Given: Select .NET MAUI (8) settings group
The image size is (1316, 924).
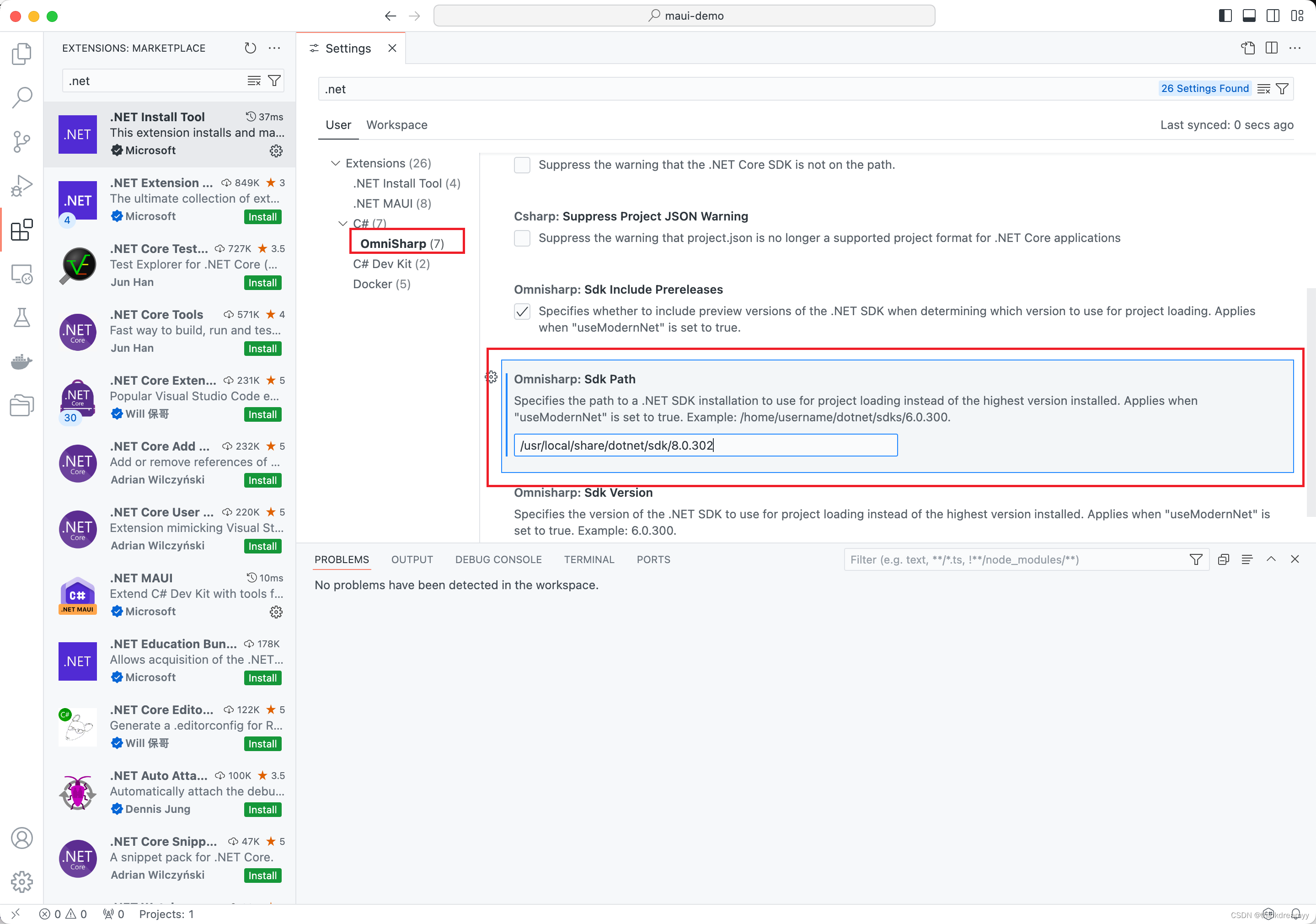Looking at the screenshot, I should 393,204.
